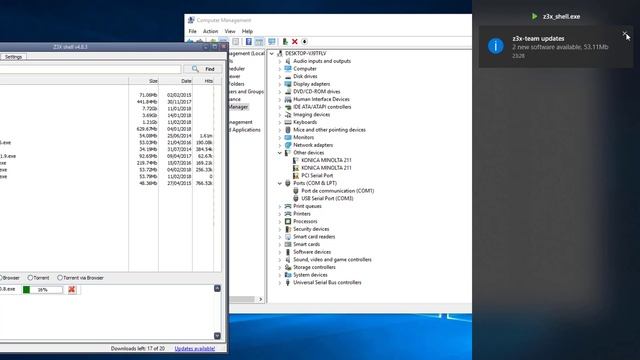The width and height of the screenshot is (640, 360).
Task: Click the PCI Serial Port warning icon
Action: [x=296, y=176]
